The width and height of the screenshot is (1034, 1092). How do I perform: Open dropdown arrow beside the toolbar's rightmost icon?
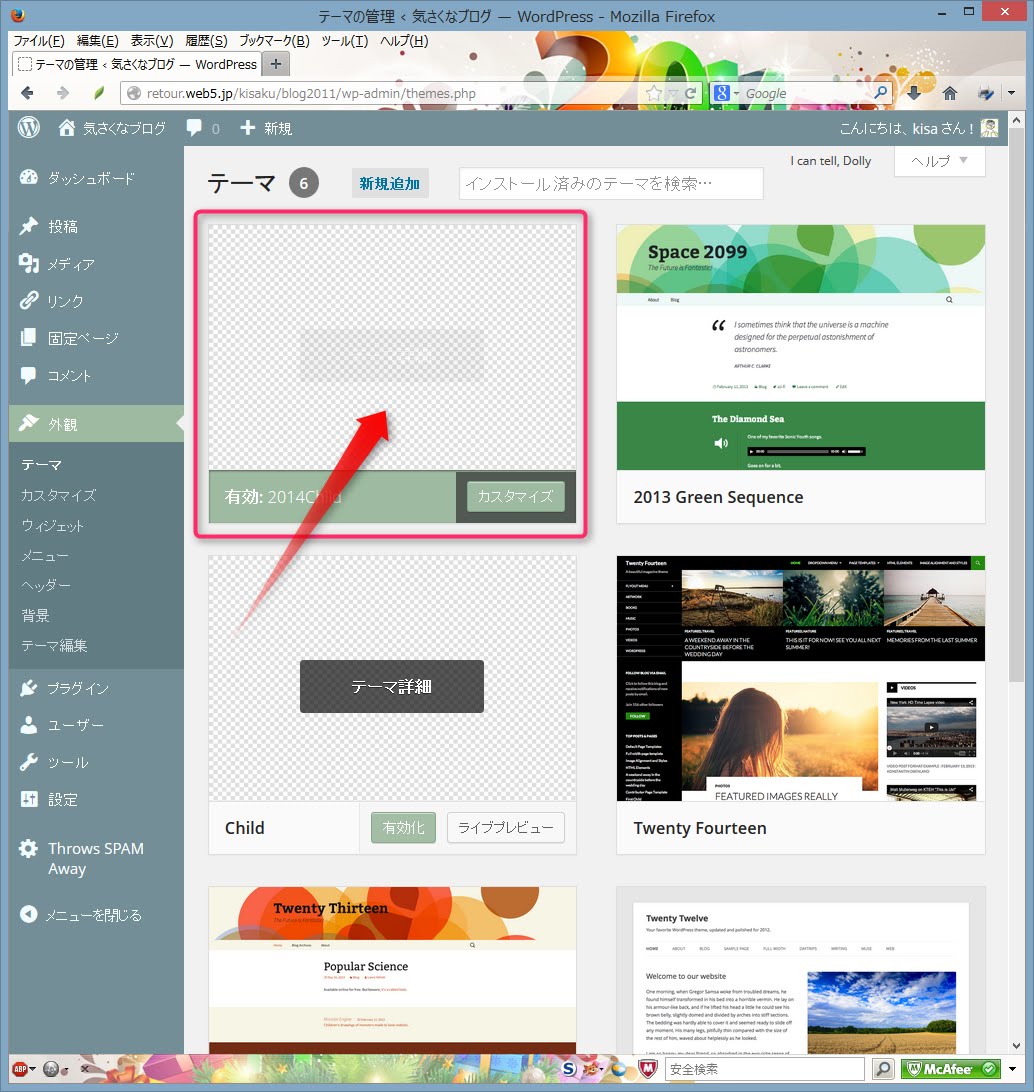tap(1012, 93)
